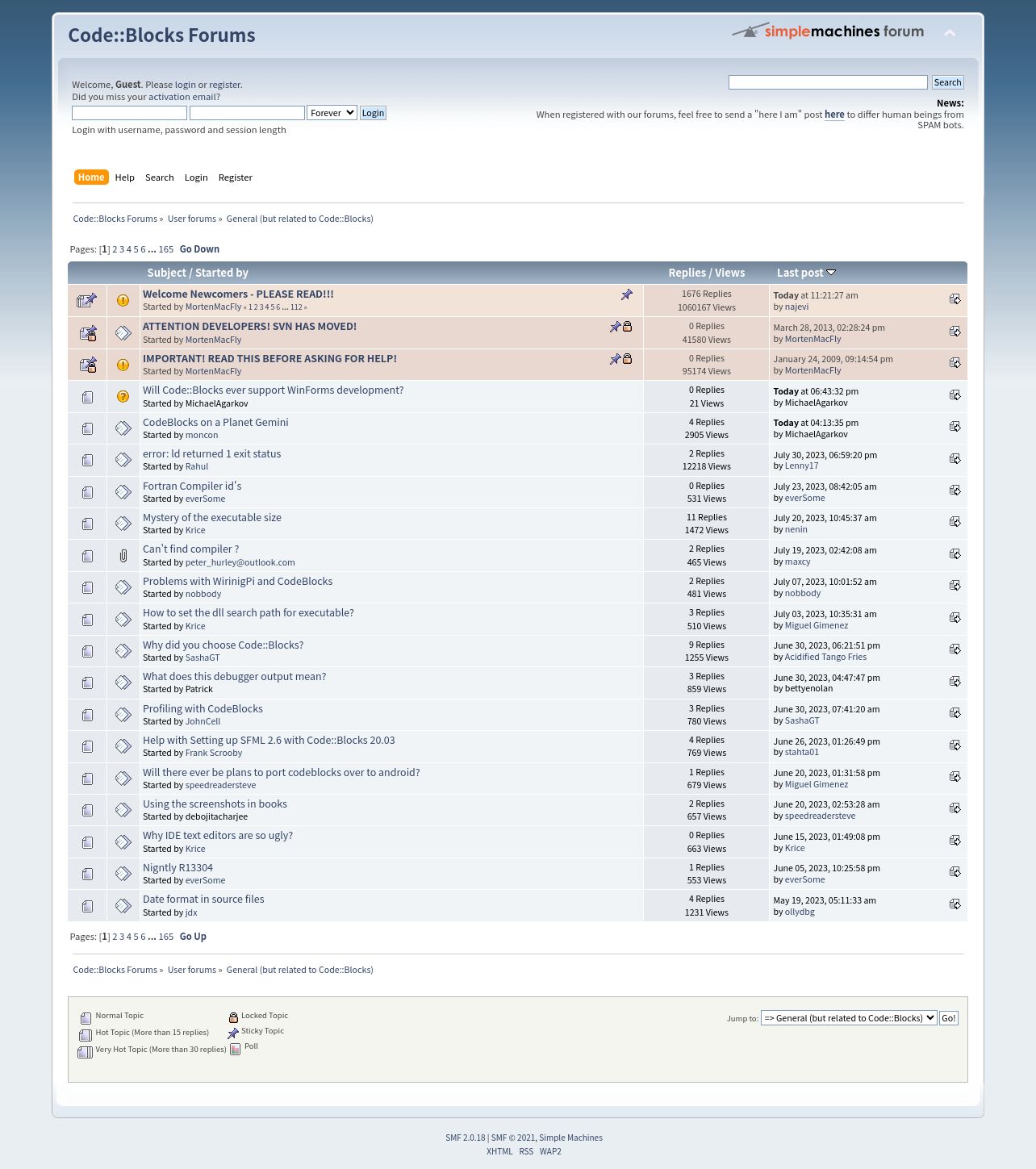Screen dimensions: 1036x1169
Task: Collapse the header with the upshrink arrow
Action: point(950,33)
